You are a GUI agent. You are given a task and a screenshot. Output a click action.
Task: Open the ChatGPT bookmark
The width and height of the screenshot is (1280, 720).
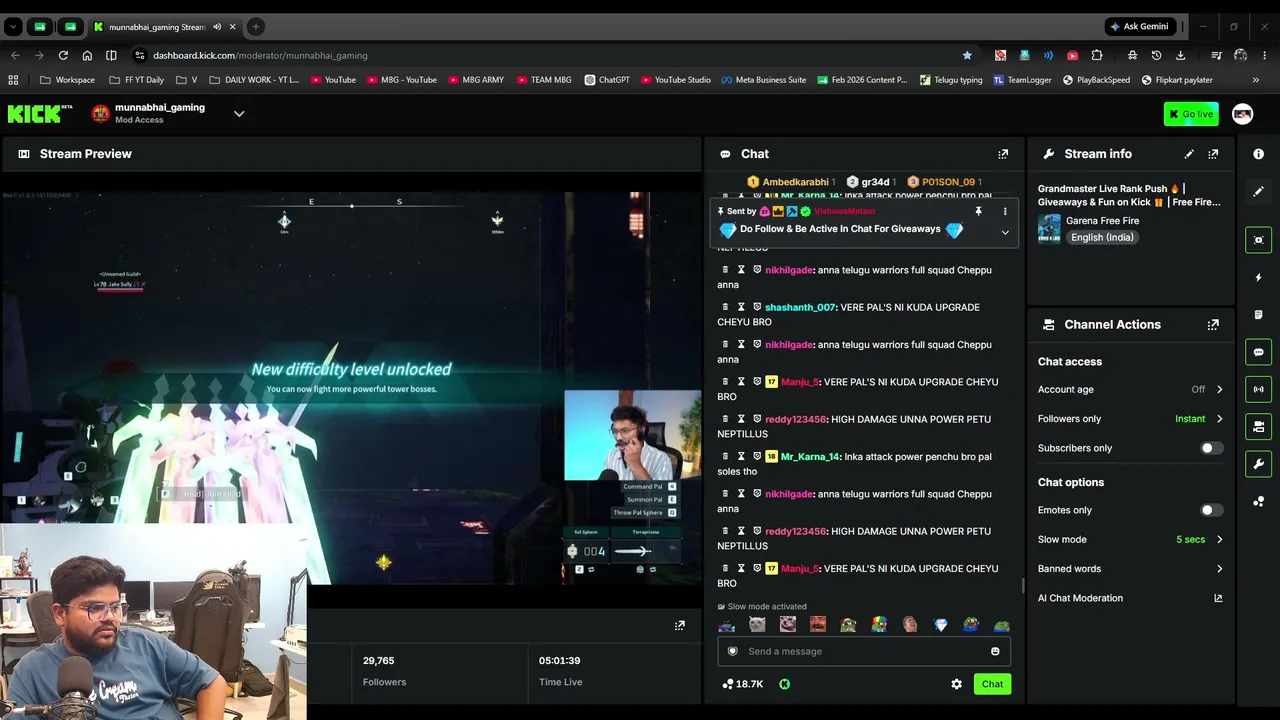[607, 80]
